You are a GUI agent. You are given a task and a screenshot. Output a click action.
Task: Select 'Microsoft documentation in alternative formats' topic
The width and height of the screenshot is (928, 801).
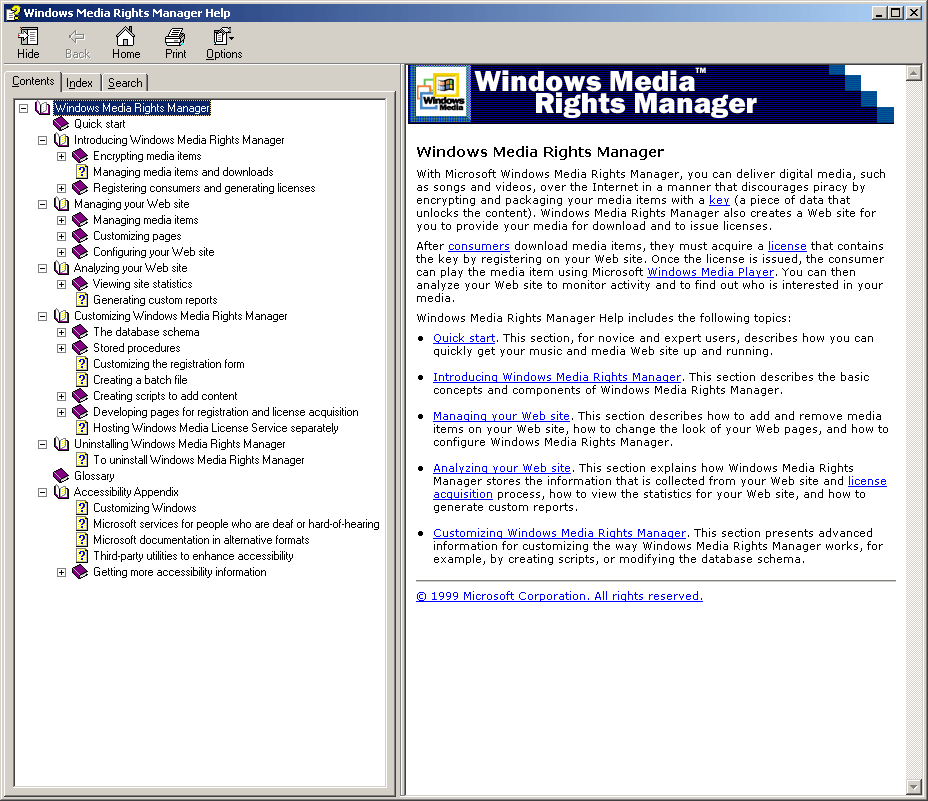pos(201,539)
